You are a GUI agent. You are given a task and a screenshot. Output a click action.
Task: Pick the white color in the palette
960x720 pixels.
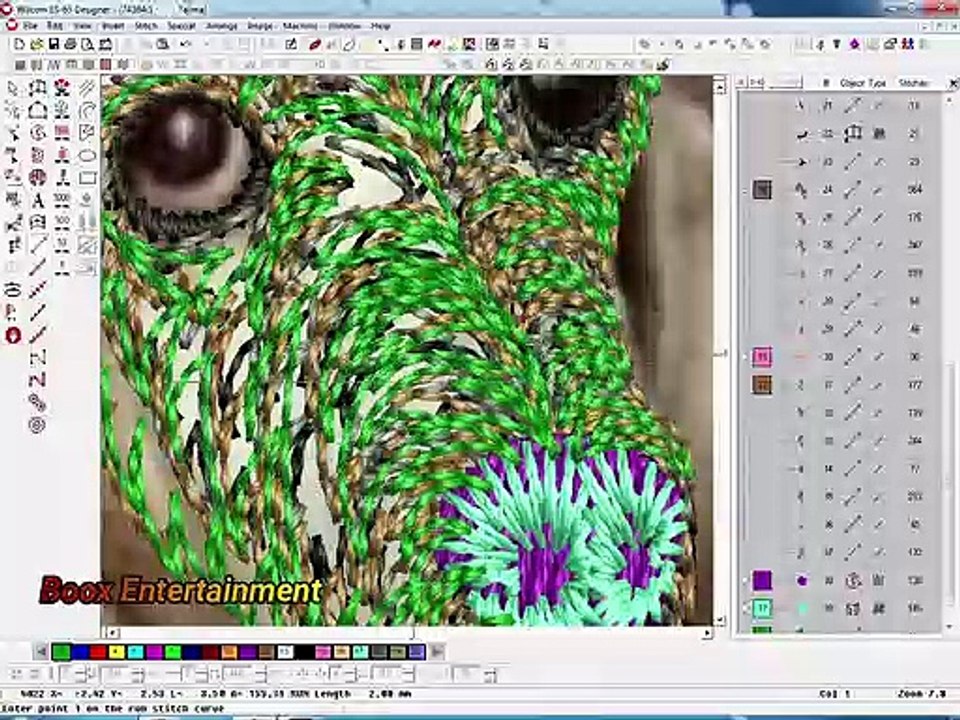click(x=285, y=652)
